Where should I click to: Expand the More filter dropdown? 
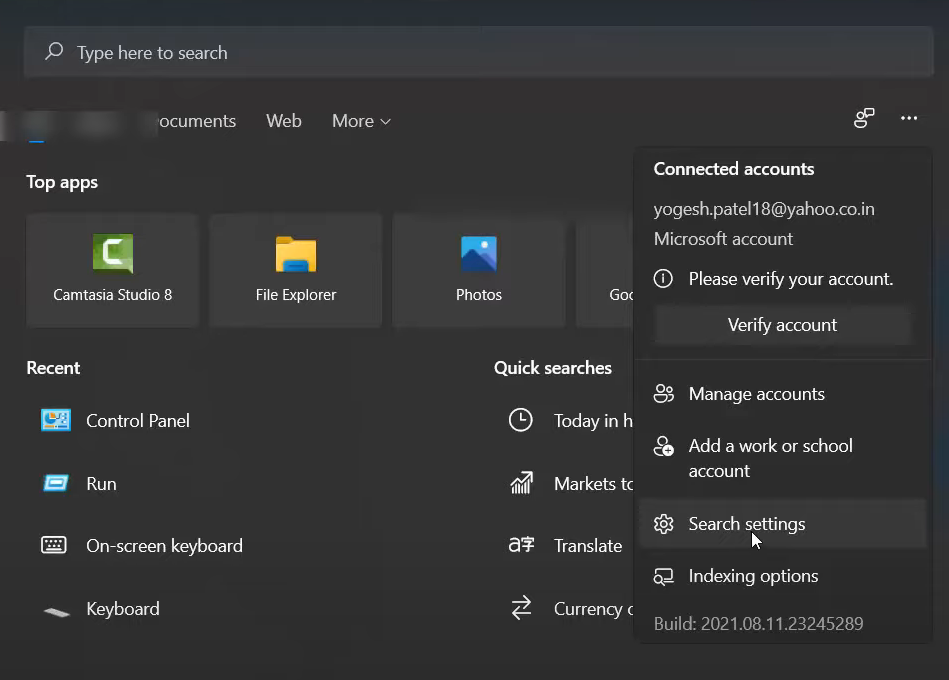tap(361, 121)
